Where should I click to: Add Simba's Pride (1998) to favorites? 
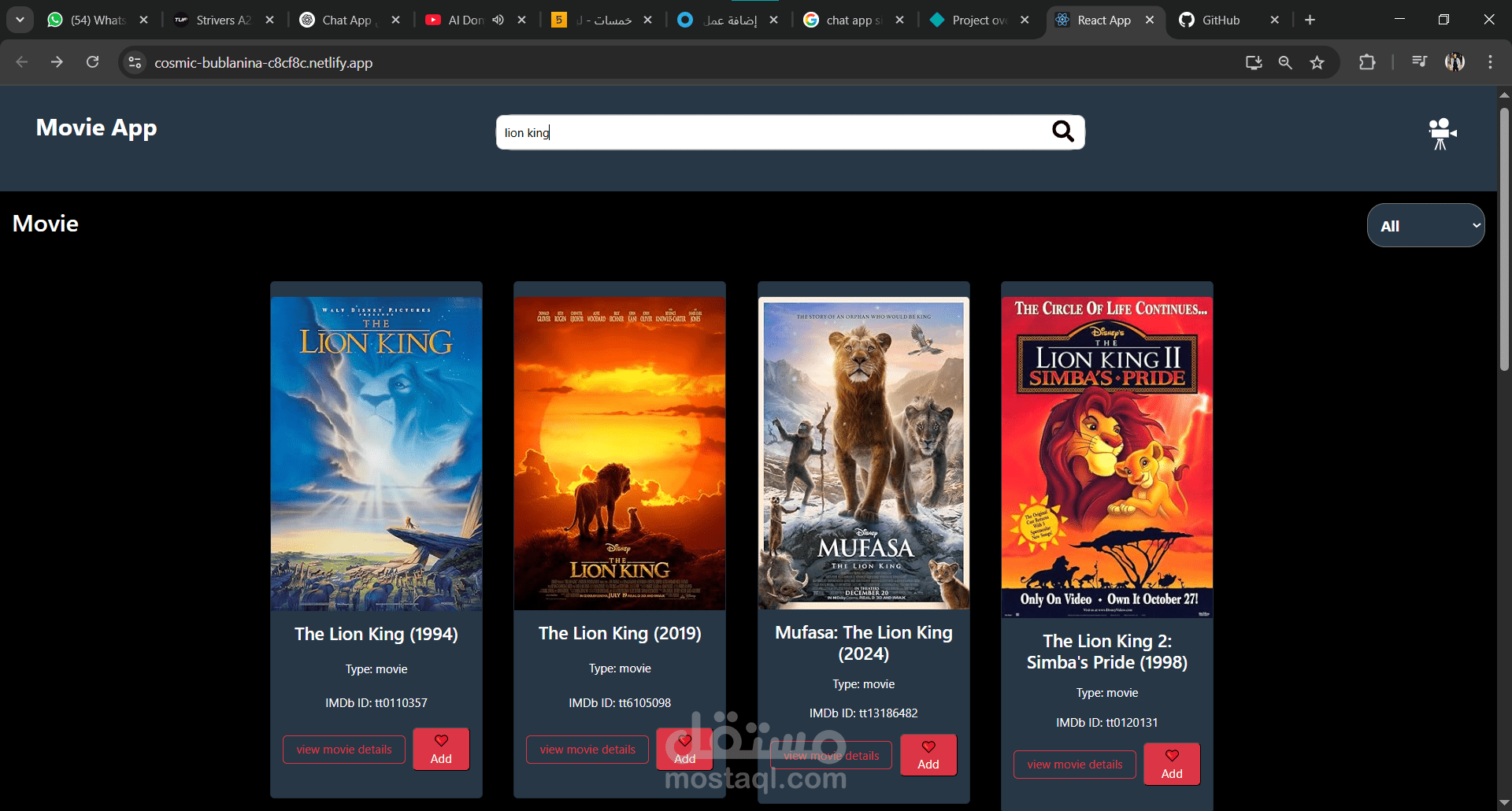pos(1172,764)
